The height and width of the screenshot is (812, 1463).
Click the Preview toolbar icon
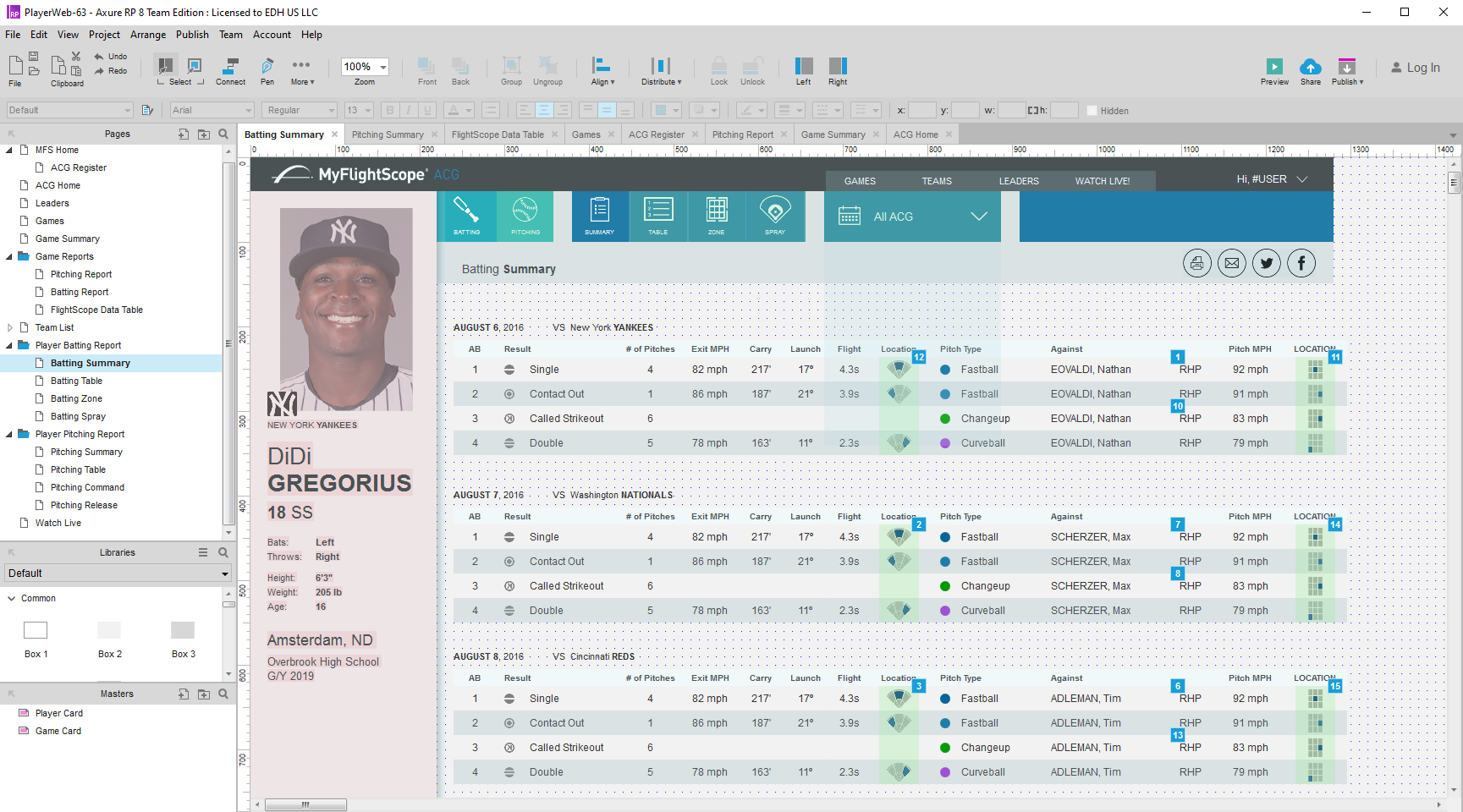coord(1273,67)
